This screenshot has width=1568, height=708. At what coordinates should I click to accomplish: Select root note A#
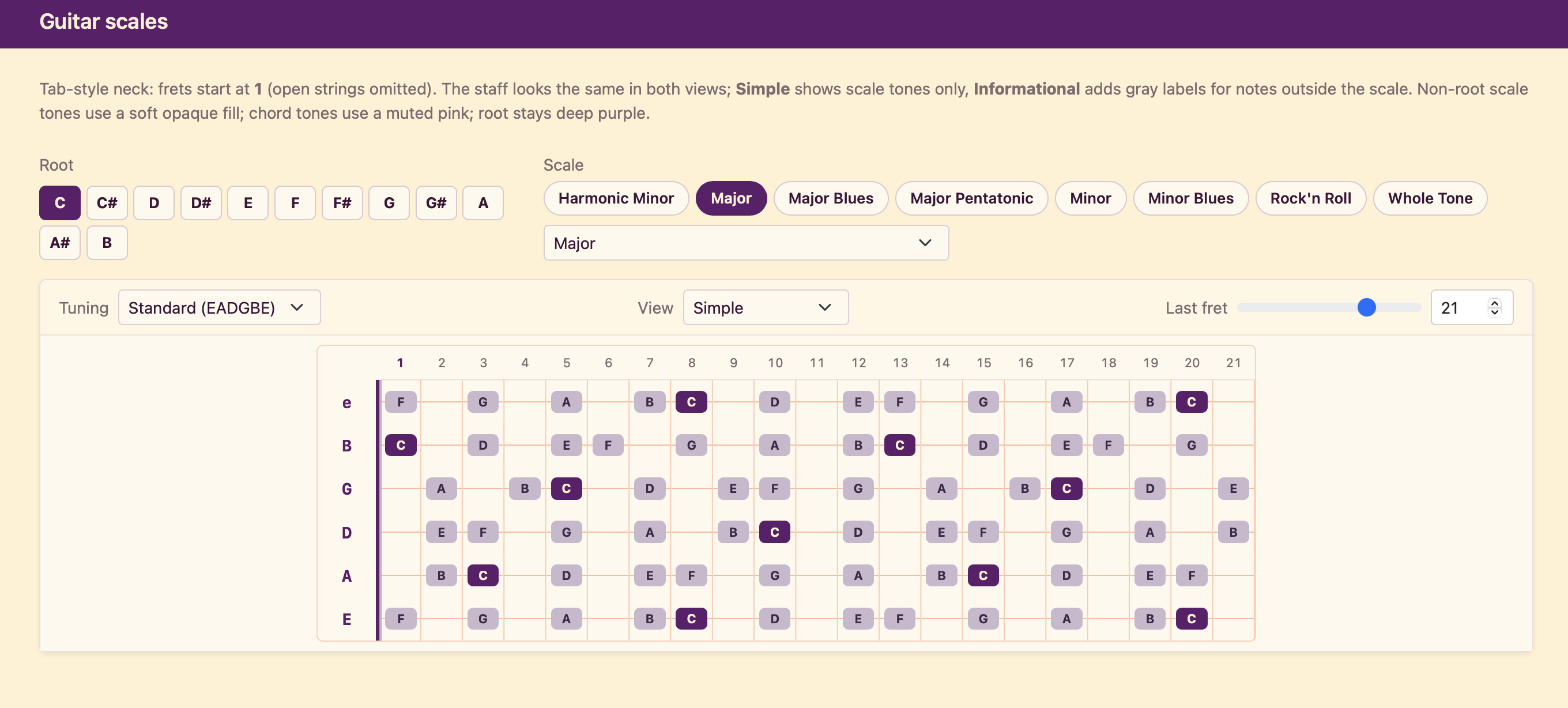point(59,243)
